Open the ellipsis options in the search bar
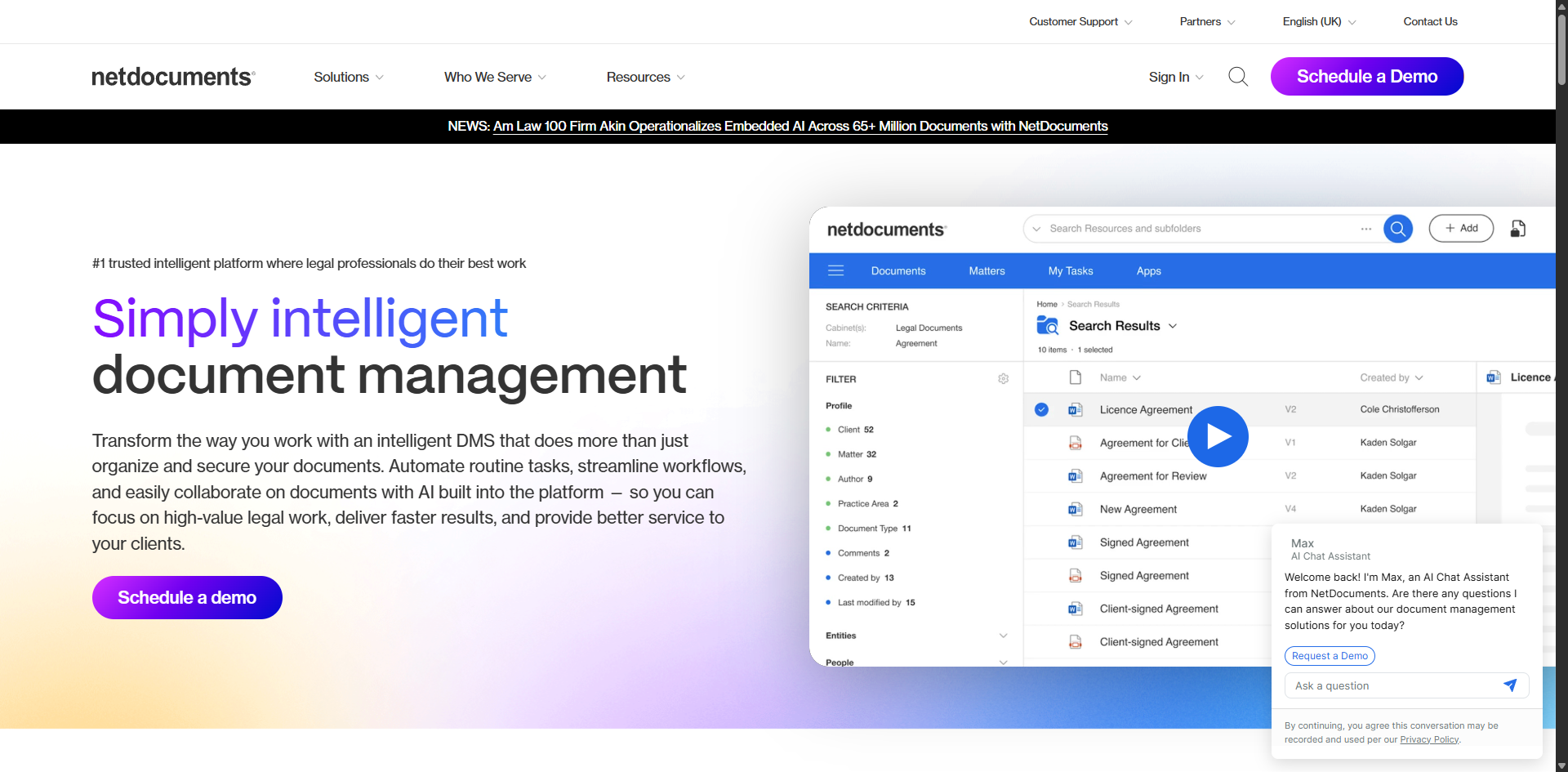The width and height of the screenshot is (1568, 772). 1366,229
